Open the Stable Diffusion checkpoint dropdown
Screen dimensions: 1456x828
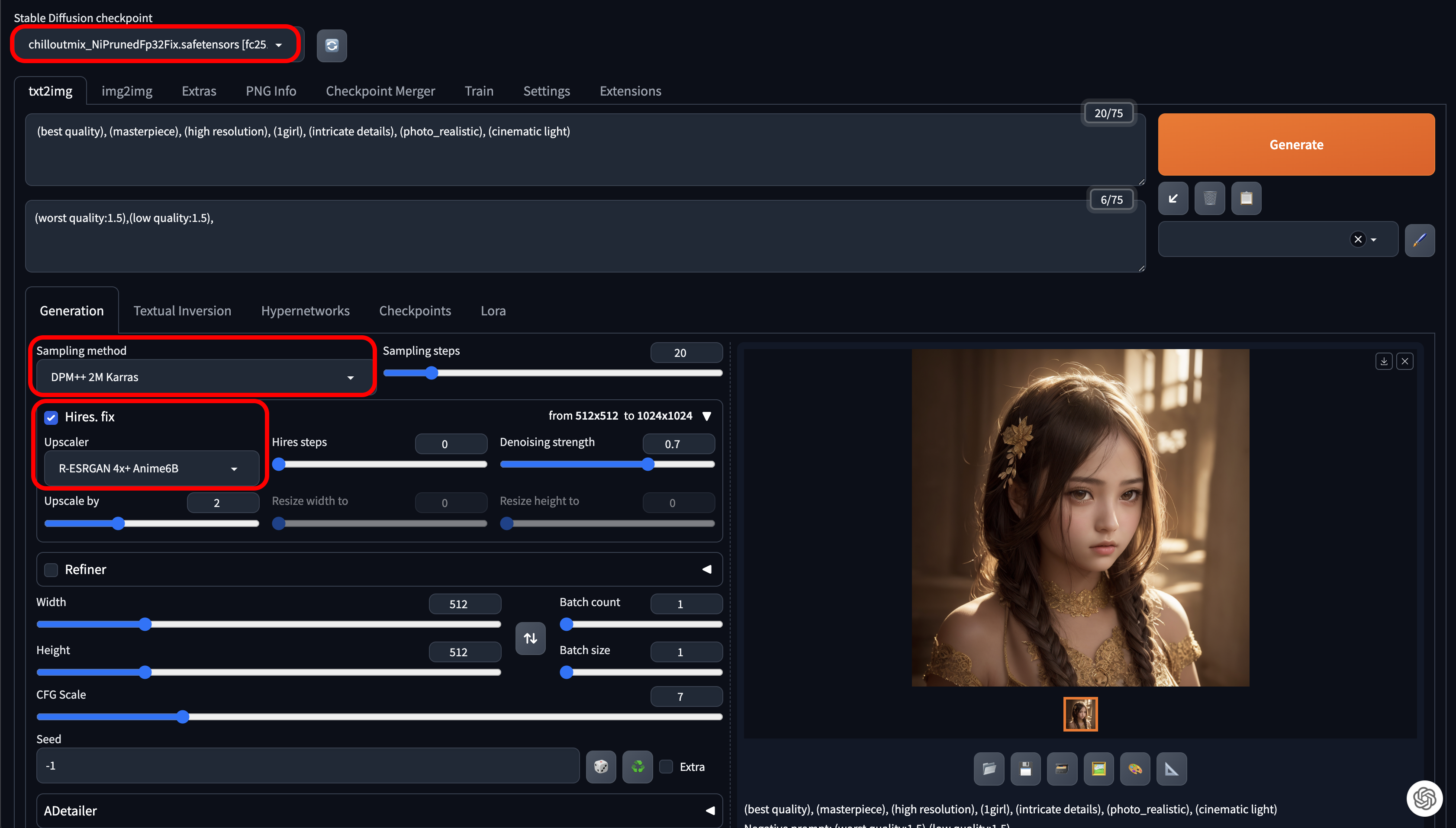click(x=155, y=45)
